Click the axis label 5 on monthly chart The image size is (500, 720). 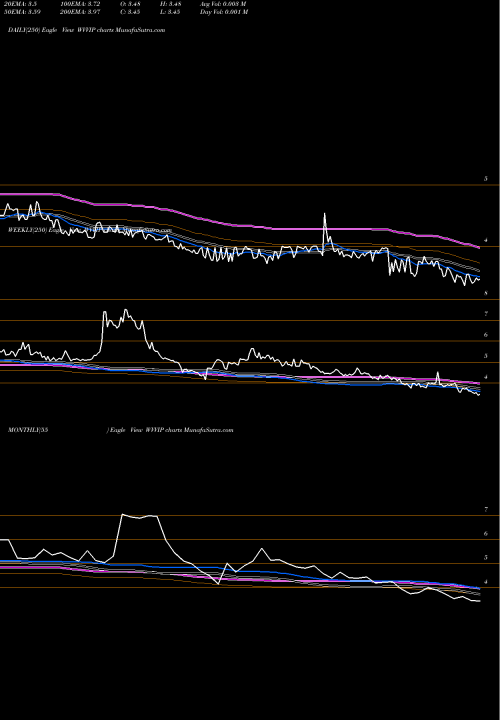486,557
